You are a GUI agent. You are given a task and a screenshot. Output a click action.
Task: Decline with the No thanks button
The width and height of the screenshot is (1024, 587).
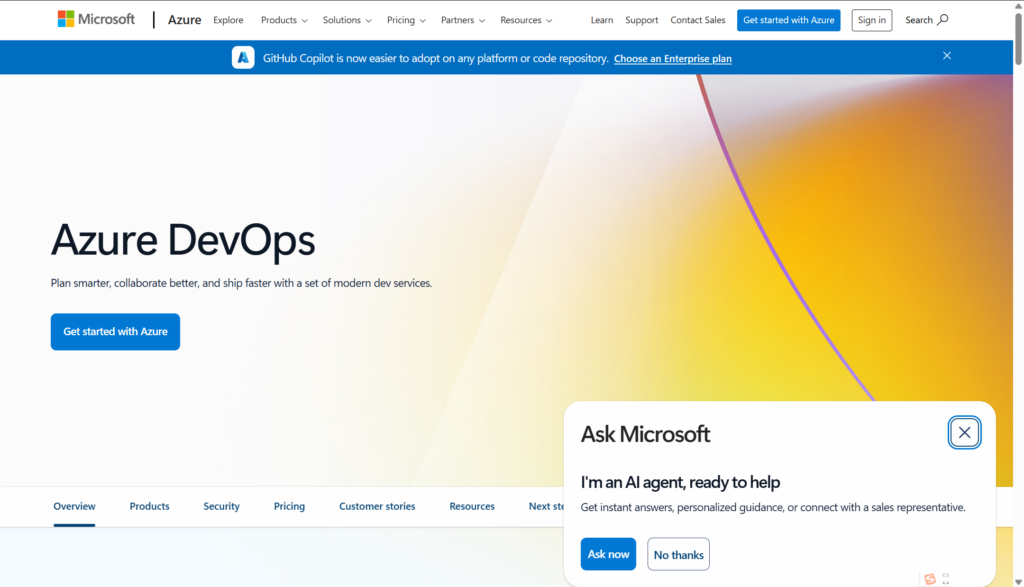coord(678,554)
